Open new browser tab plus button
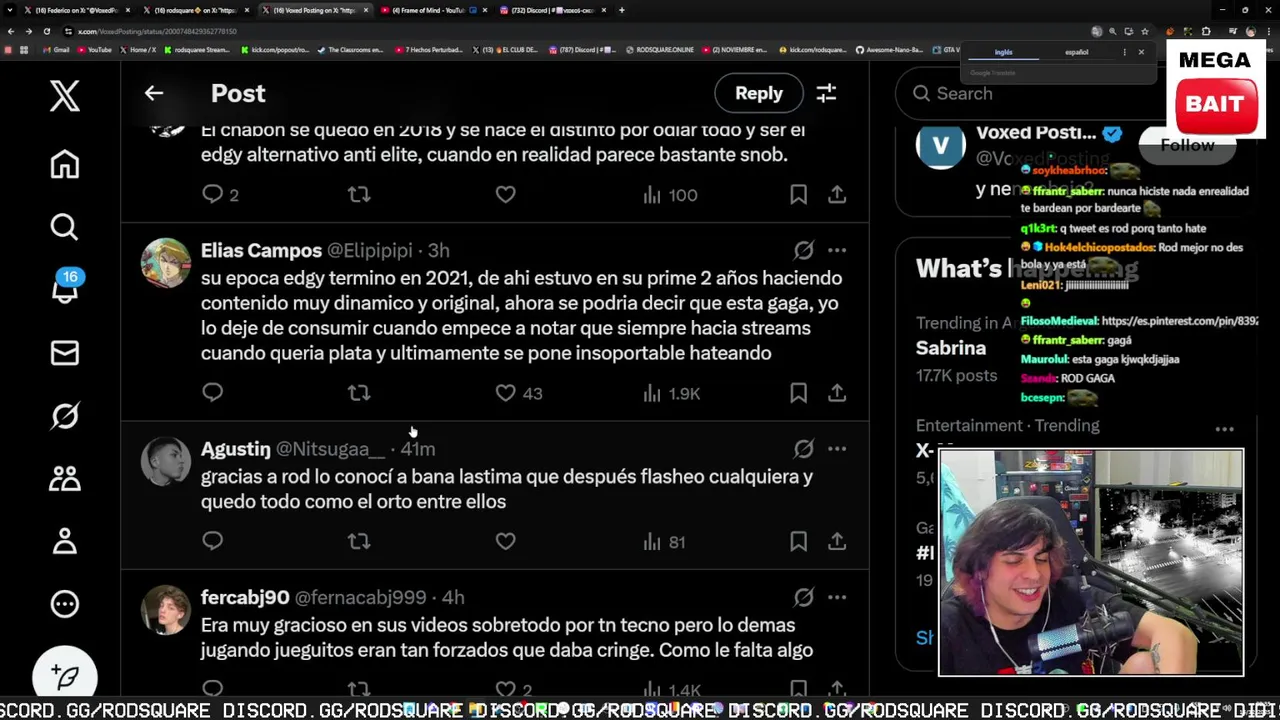 (622, 10)
